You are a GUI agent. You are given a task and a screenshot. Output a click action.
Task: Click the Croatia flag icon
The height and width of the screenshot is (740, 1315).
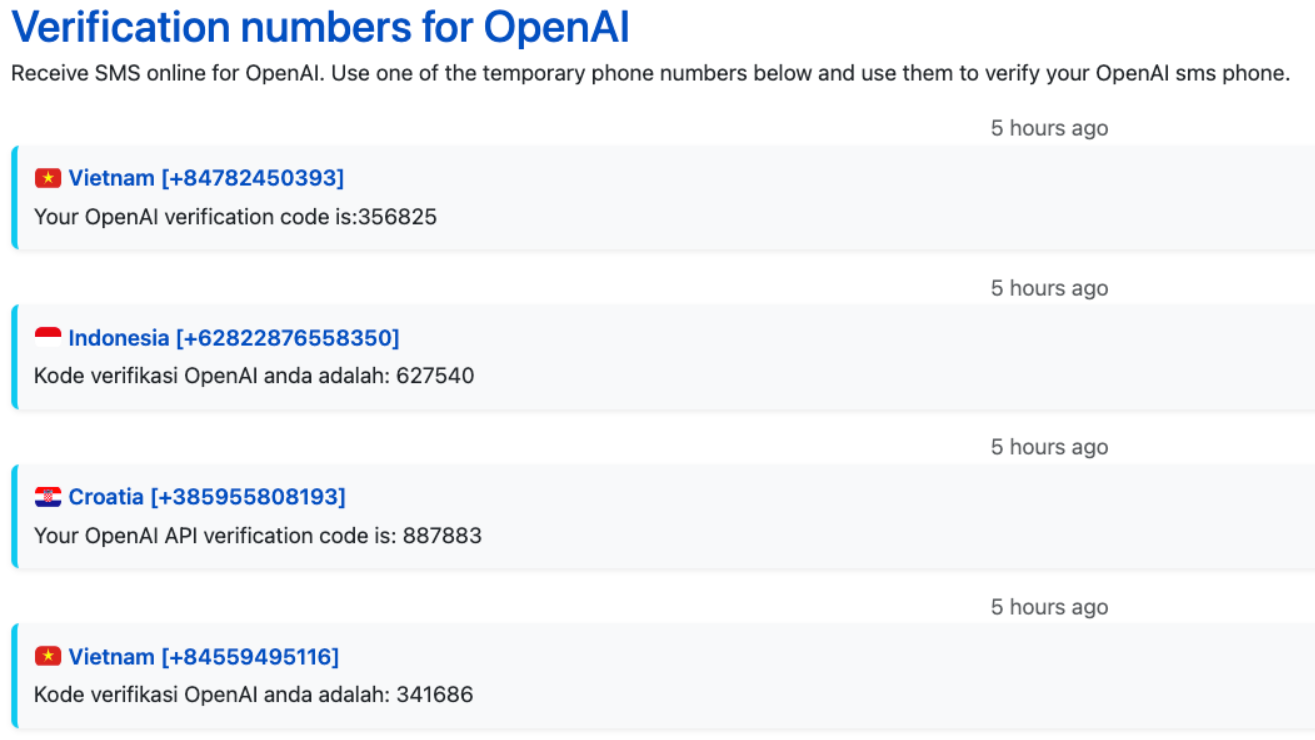[x=48, y=497]
